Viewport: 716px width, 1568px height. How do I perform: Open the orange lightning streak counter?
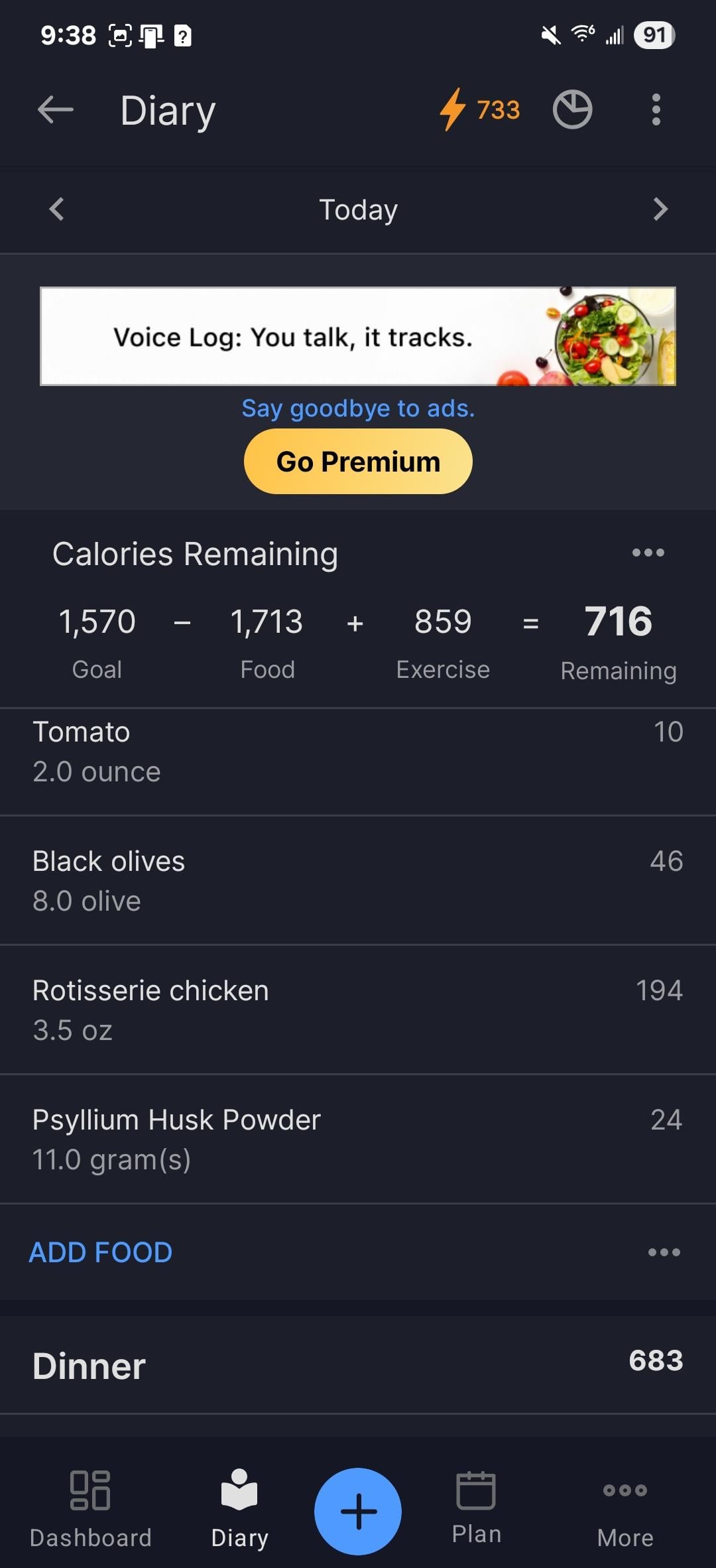pos(480,109)
